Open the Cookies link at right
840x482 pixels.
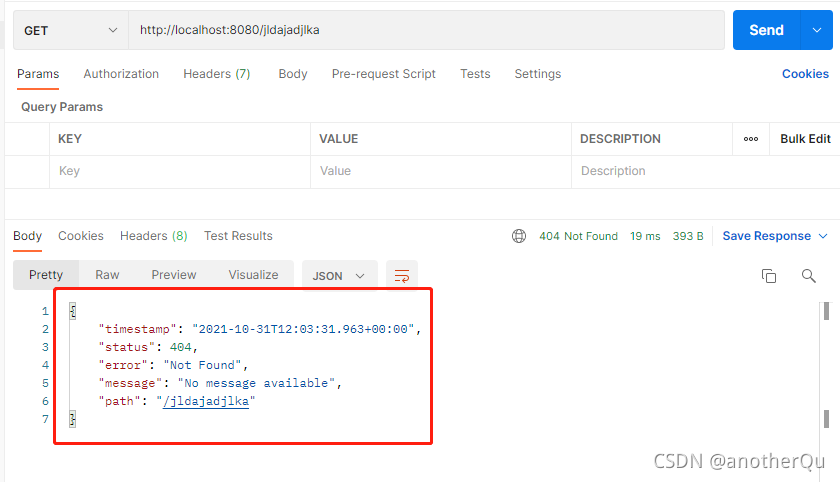pos(805,74)
